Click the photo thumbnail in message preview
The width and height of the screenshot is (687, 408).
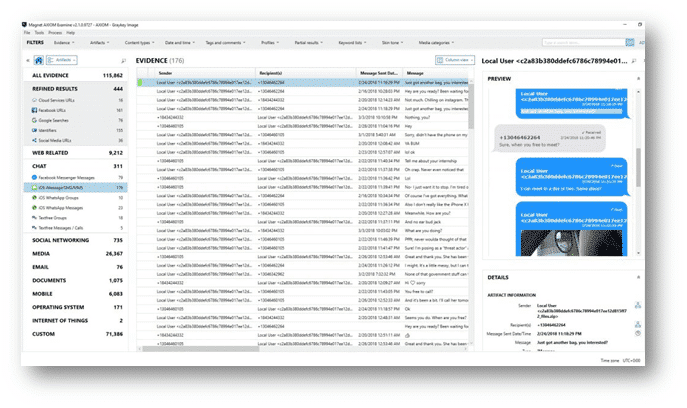point(571,243)
